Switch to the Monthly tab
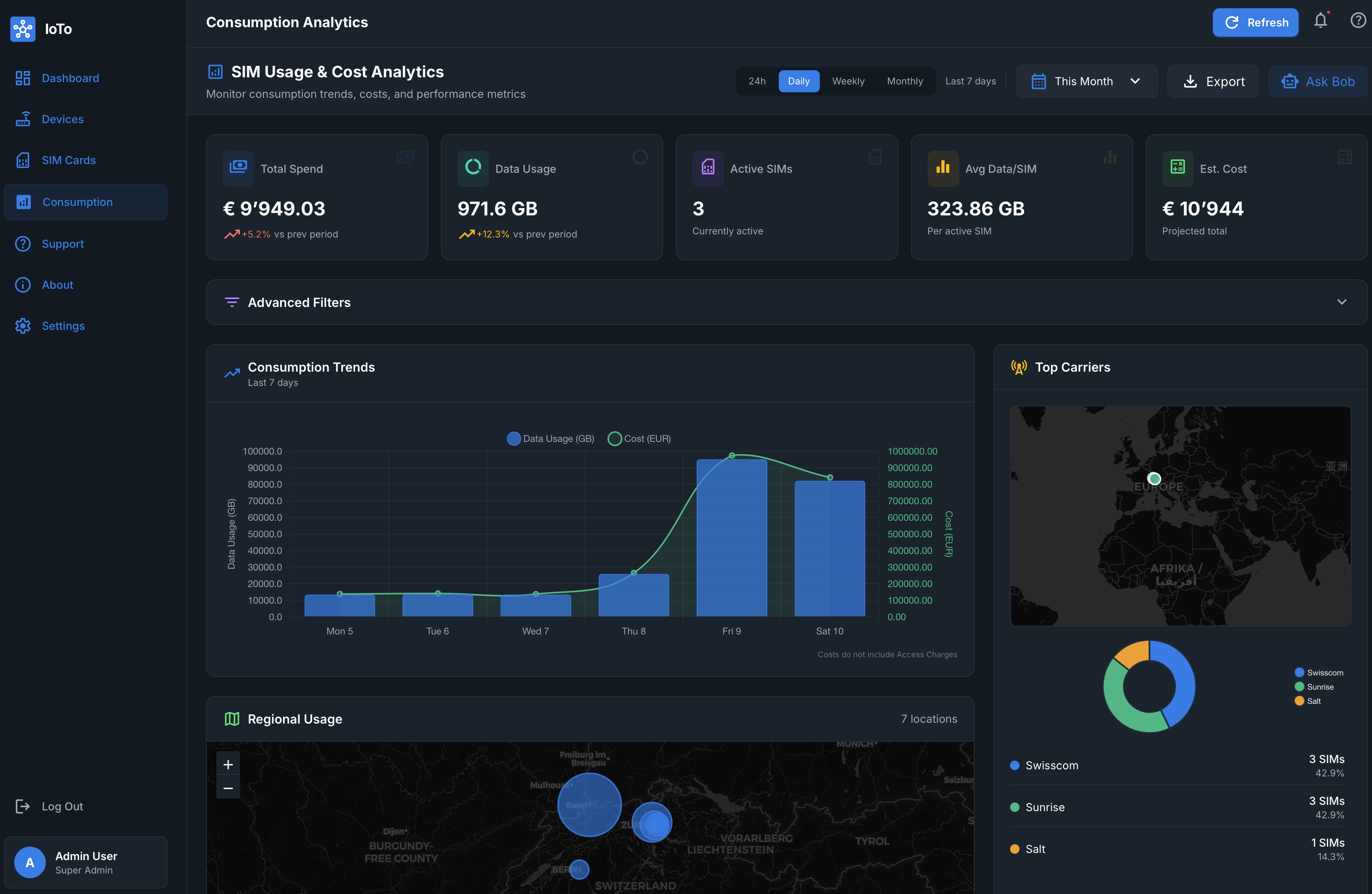This screenshot has width=1372, height=894. (x=905, y=80)
